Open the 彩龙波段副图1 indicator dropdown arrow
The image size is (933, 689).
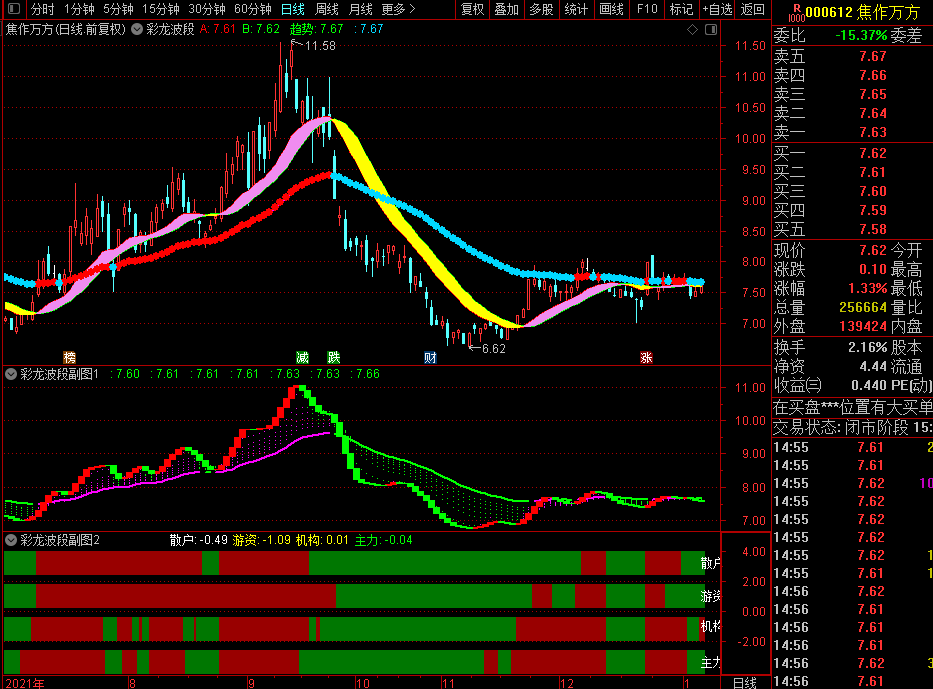11,374
